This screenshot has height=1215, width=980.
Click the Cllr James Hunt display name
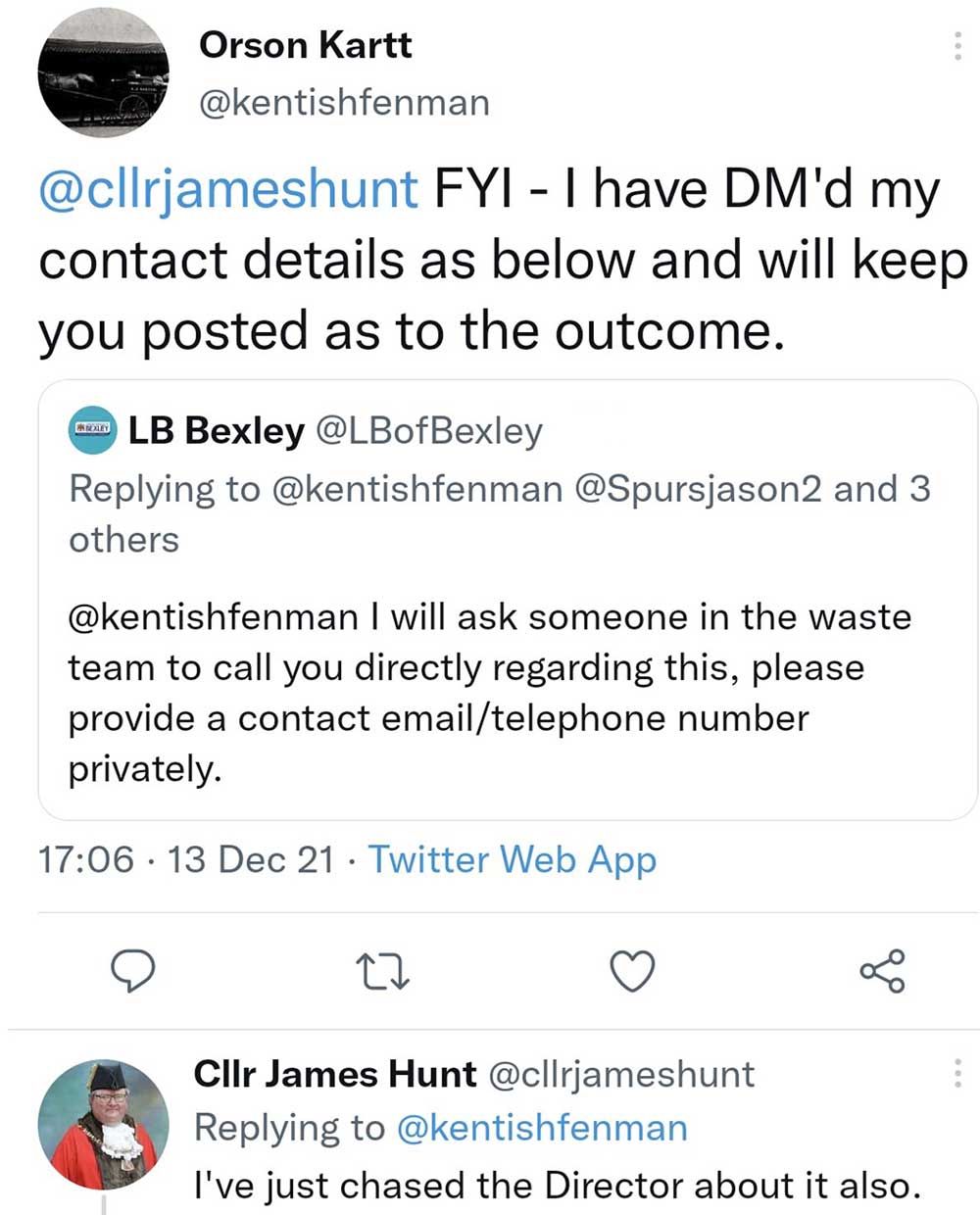(x=335, y=1074)
